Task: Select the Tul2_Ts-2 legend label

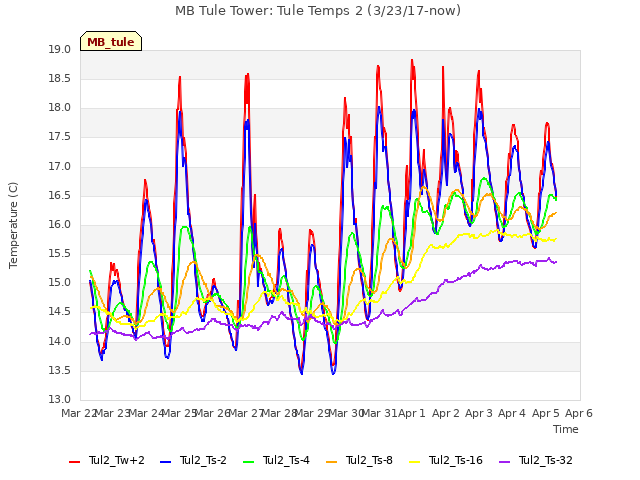Action: pyautogui.click(x=203, y=460)
